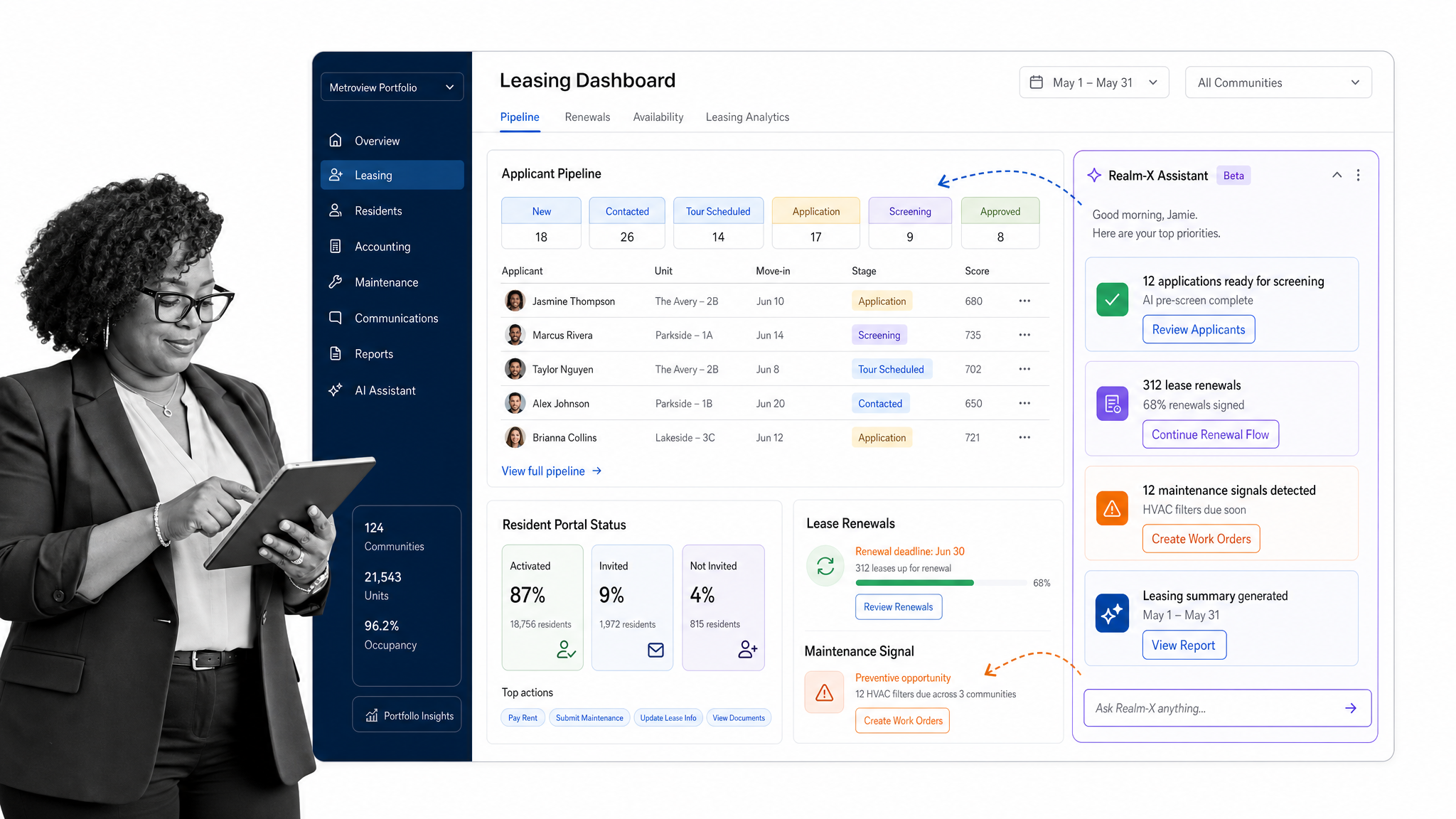
Task: Collapse the Realm-X Assistant panel chevron
Action: click(x=1337, y=175)
